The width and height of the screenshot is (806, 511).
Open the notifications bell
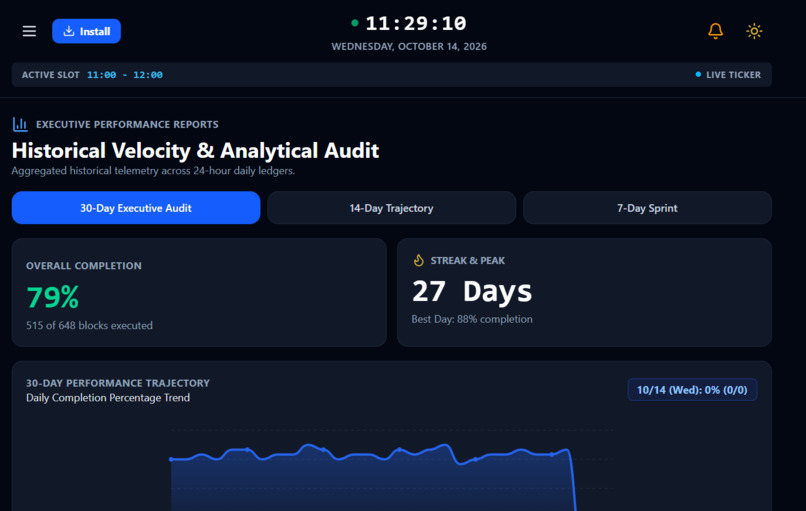point(715,31)
